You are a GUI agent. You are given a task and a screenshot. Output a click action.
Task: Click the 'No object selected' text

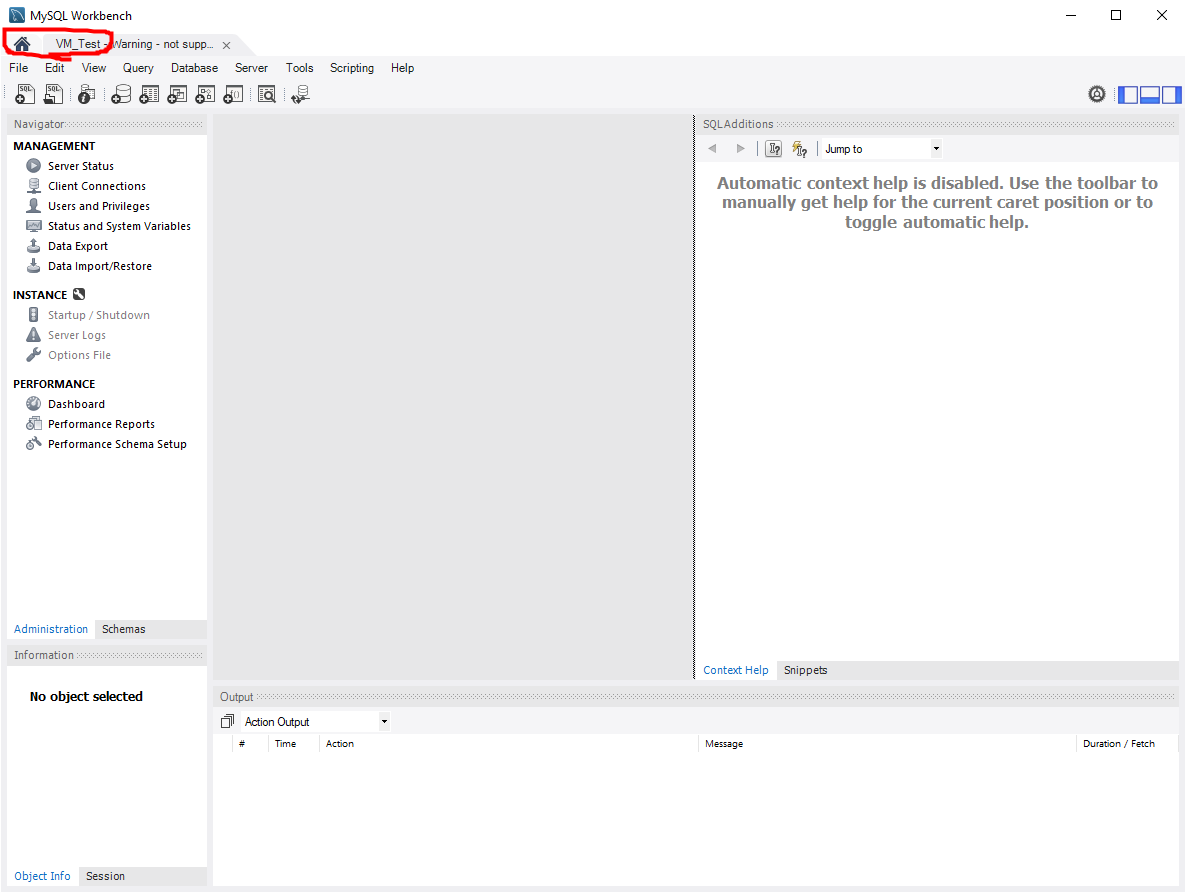point(86,696)
